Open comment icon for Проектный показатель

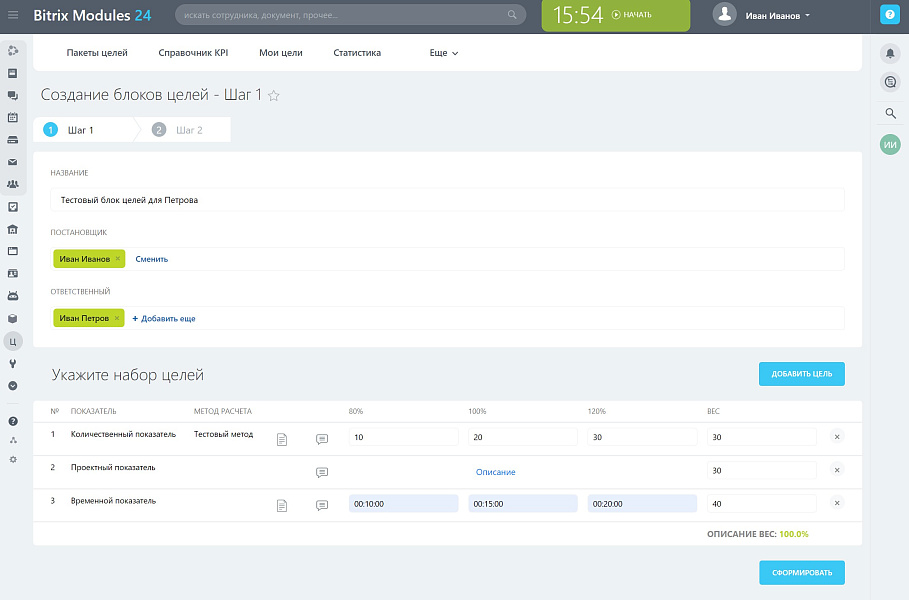(322, 472)
